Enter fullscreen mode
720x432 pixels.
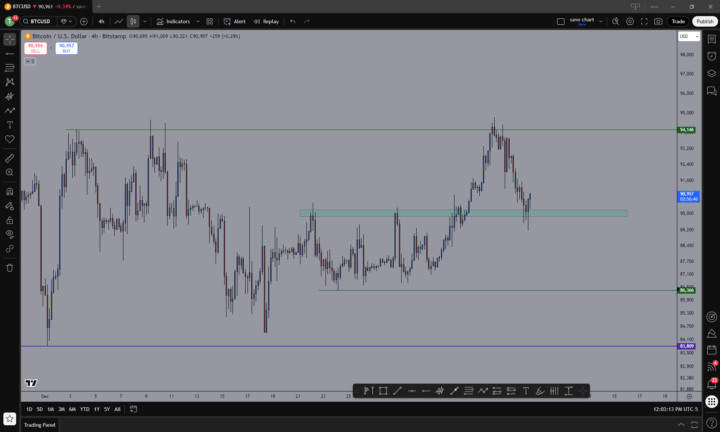644,22
